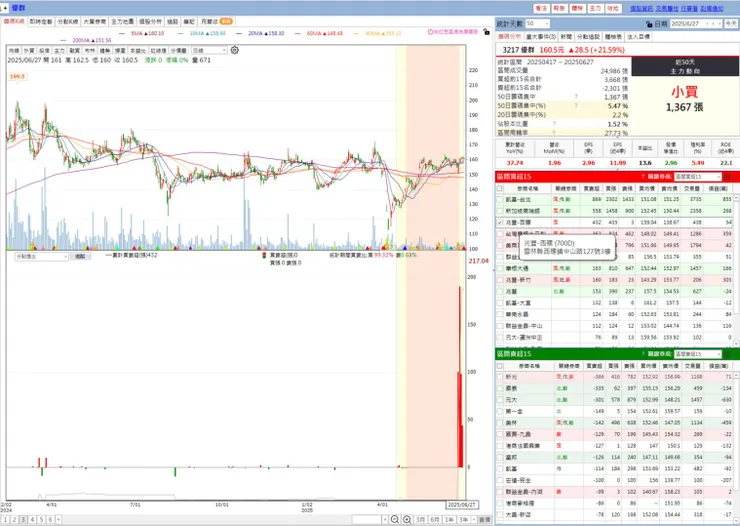Image resolution: width=740 pixels, height=526 pixels.
Task: Toggle the date lock icon beside 日期
Action: coord(649,24)
